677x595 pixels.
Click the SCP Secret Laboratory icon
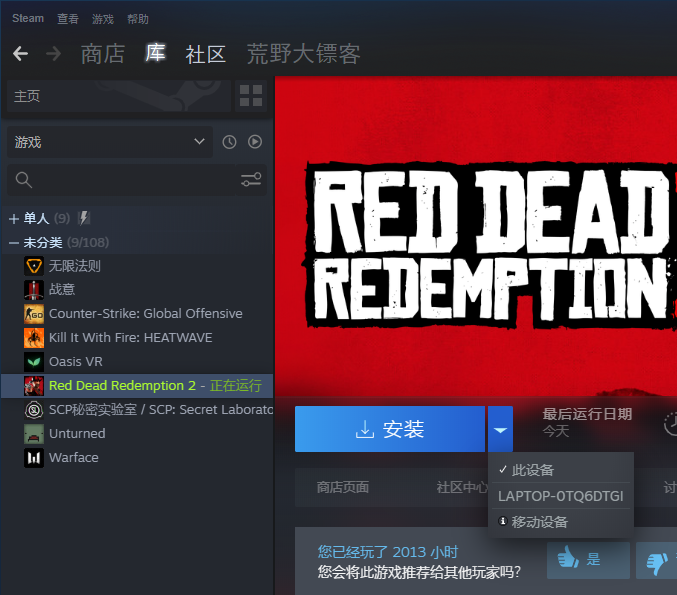point(34,410)
